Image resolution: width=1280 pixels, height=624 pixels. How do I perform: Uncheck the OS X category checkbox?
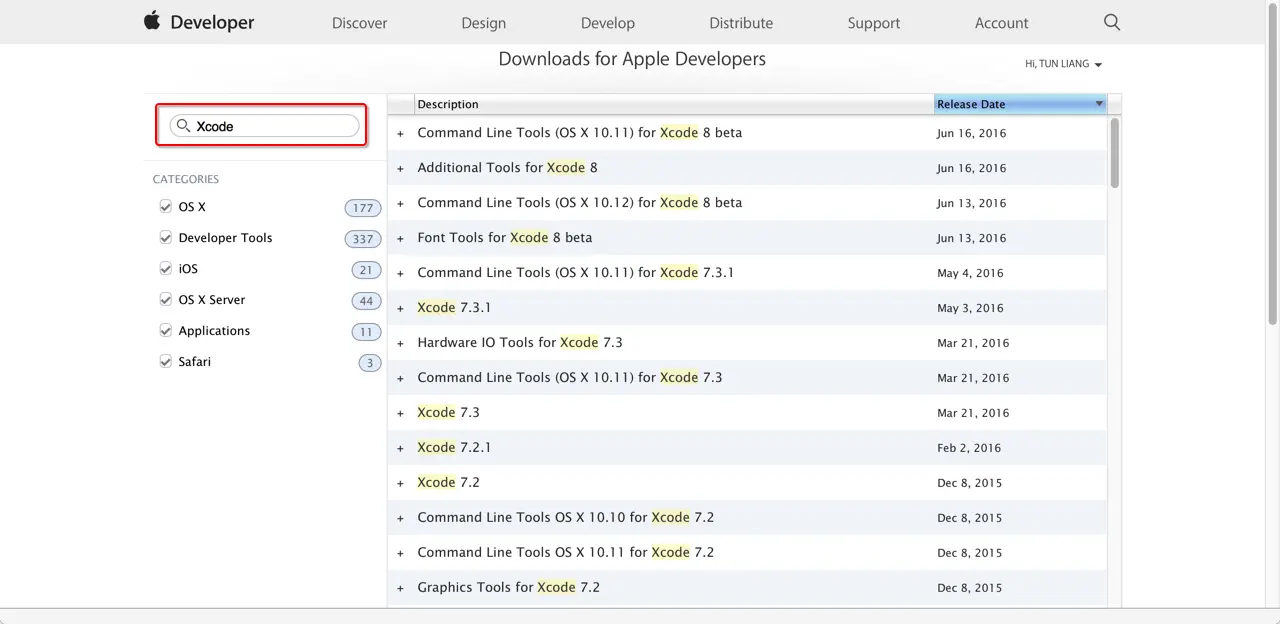click(166, 206)
